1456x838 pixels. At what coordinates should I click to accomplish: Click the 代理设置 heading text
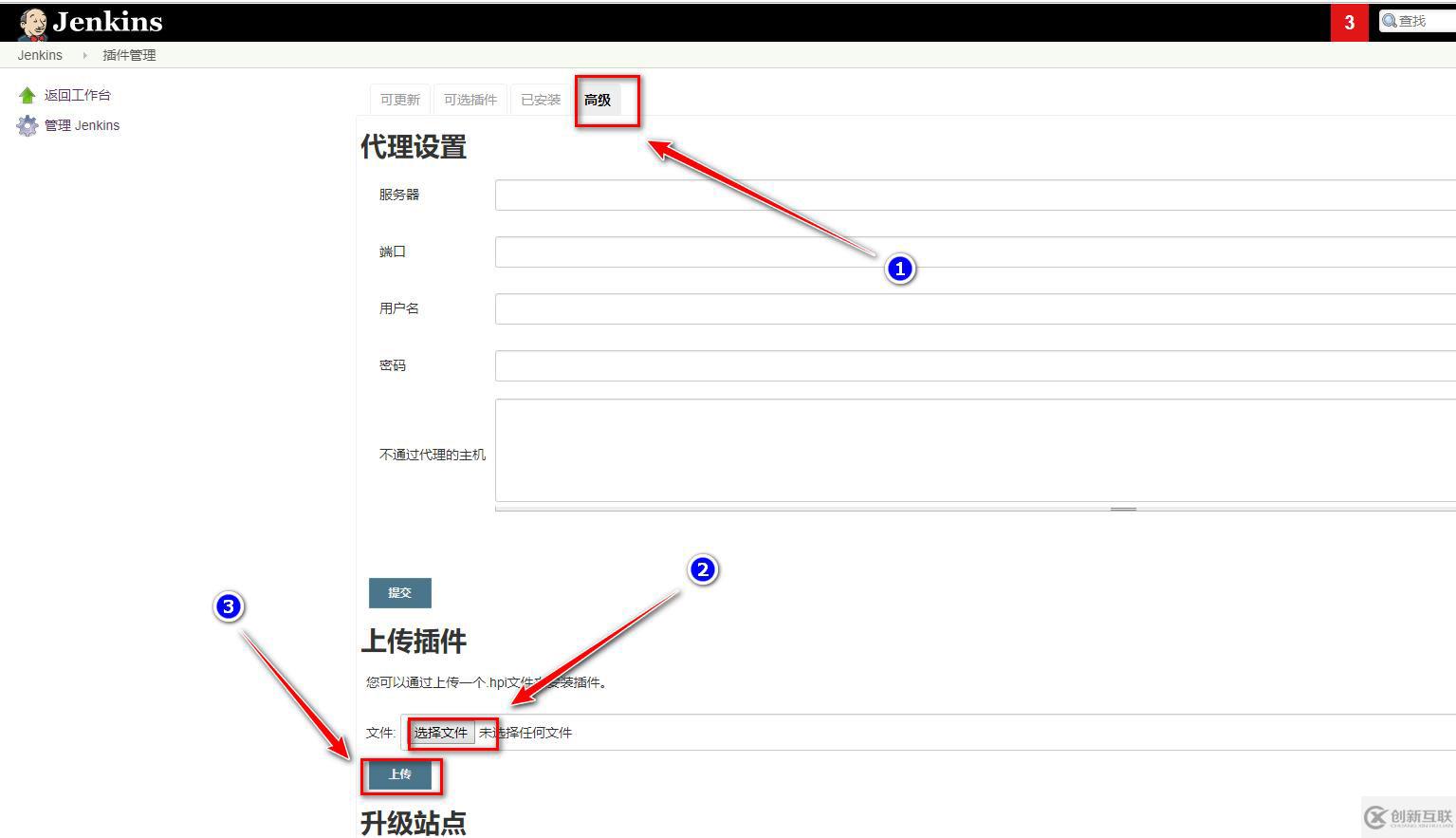pos(414,147)
